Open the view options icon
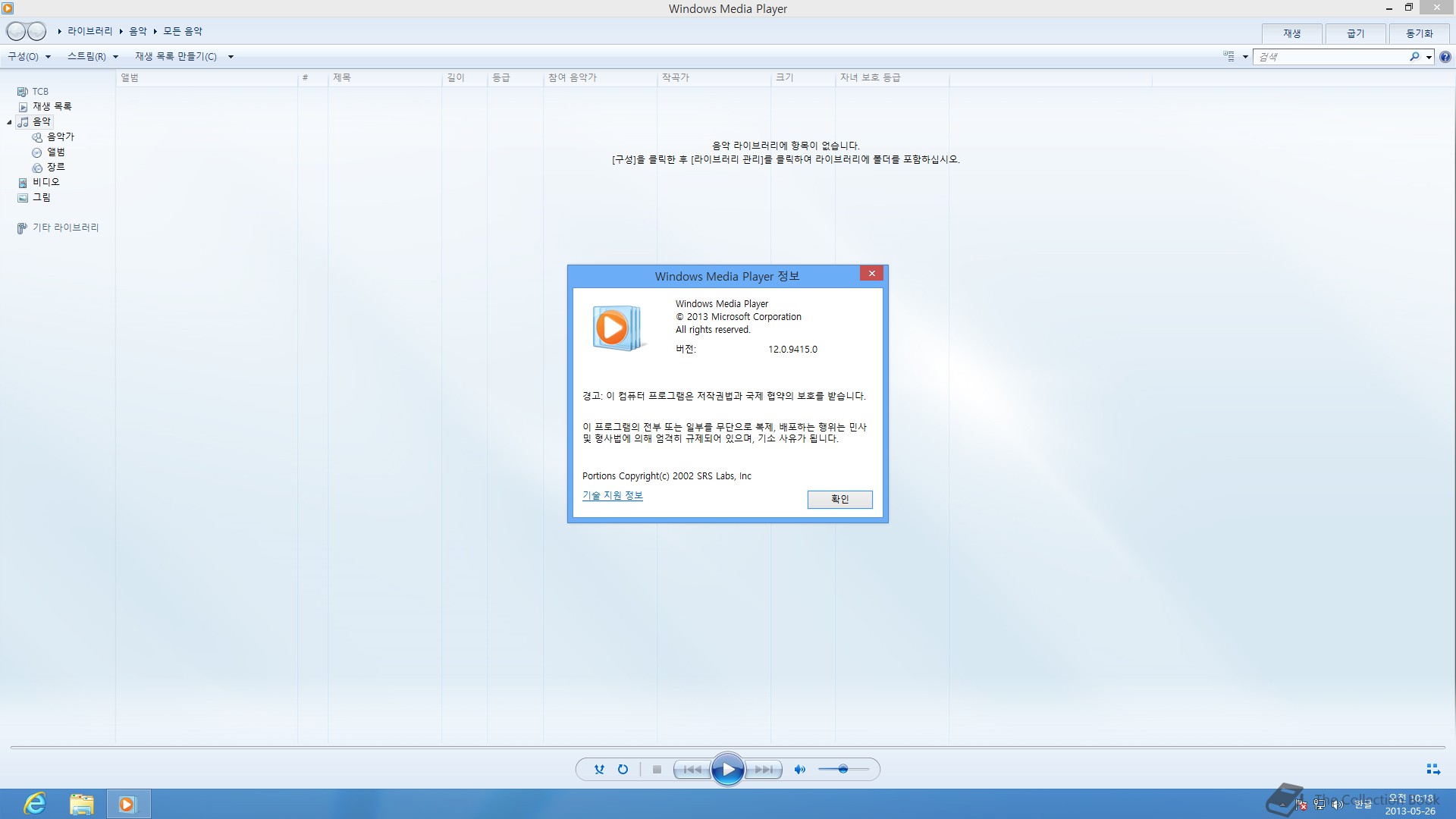This screenshot has height=819, width=1456. click(1228, 57)
